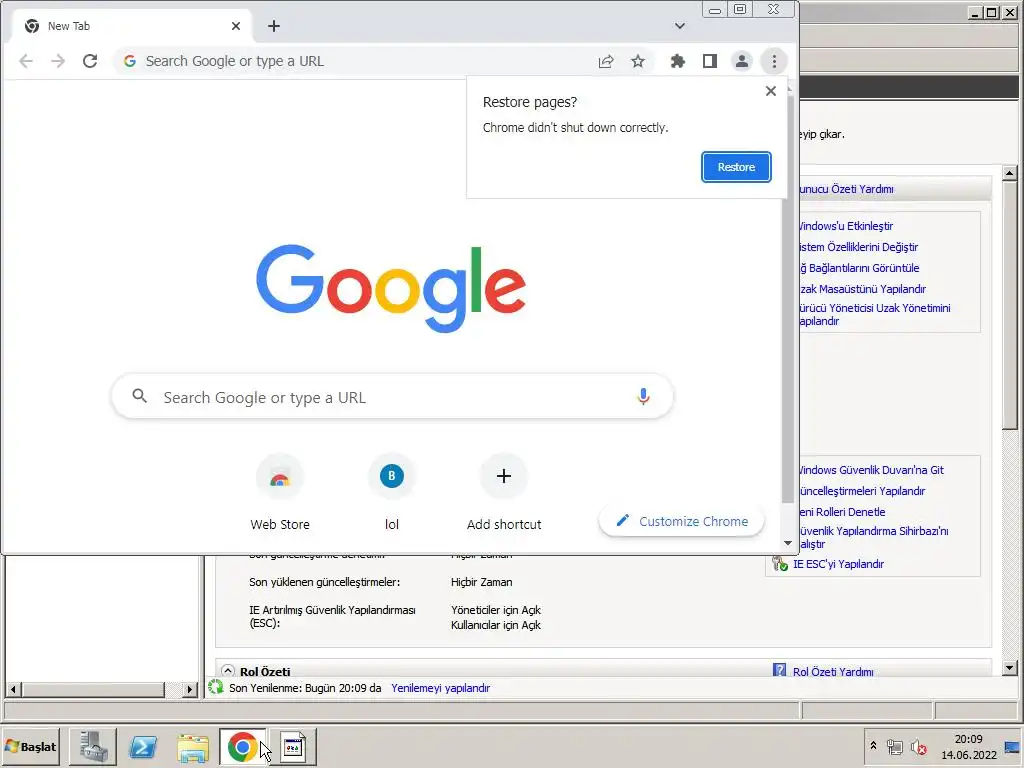
Task: Open Chrome profile avatar menu
Action: pos(742,61)
